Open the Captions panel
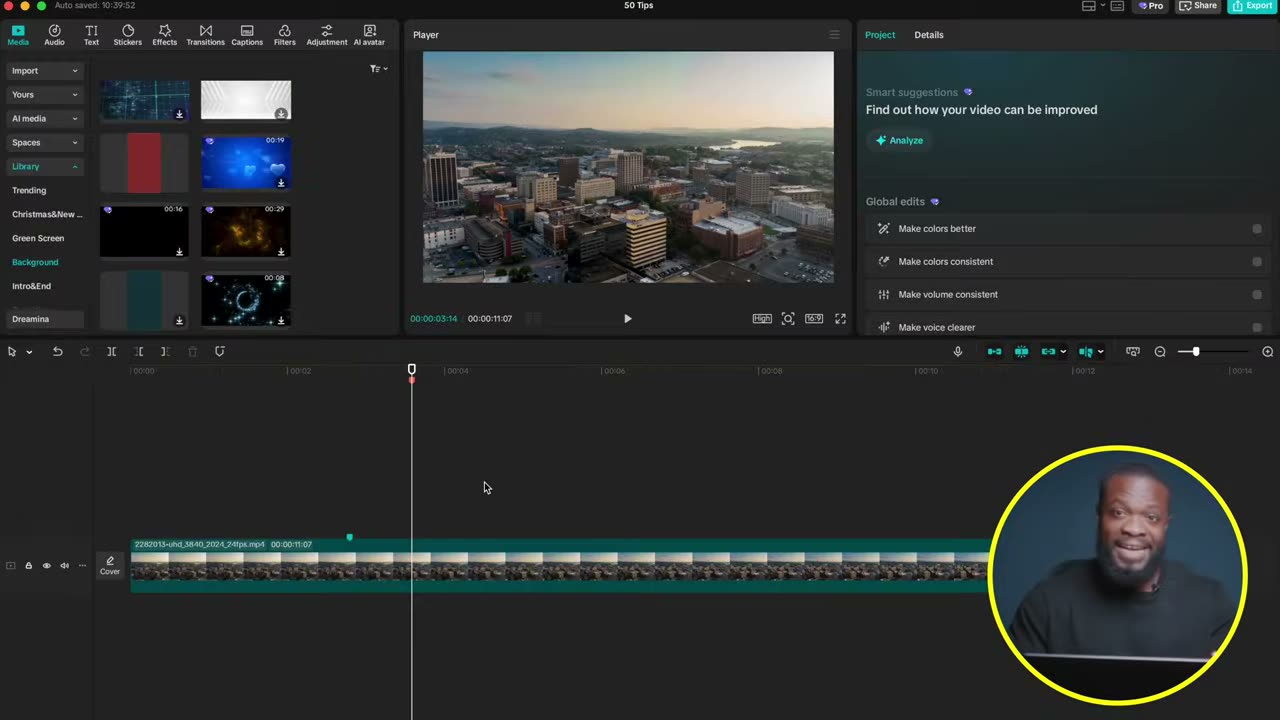 click(x=247, y=35)
